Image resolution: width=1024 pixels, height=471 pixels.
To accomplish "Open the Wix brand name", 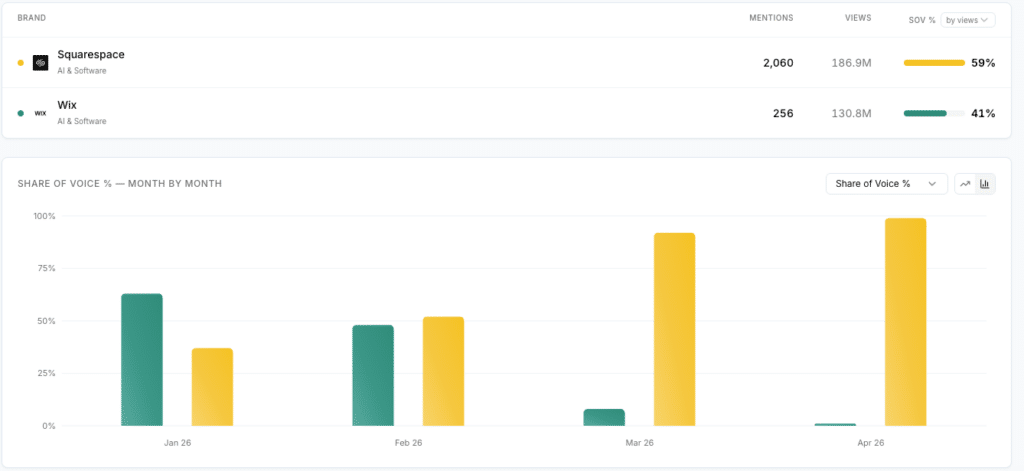I will coord(67,105).
